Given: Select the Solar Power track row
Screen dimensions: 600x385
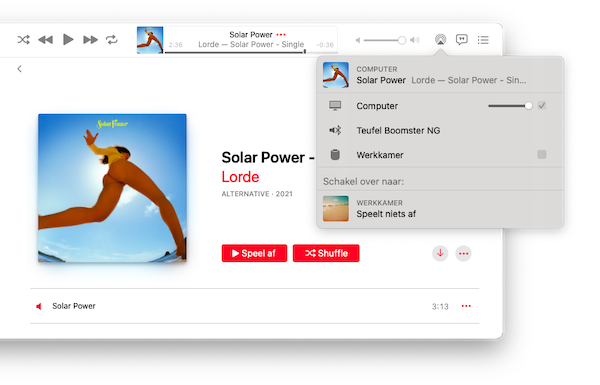Looking at the screenshot, I should (254, 306).
